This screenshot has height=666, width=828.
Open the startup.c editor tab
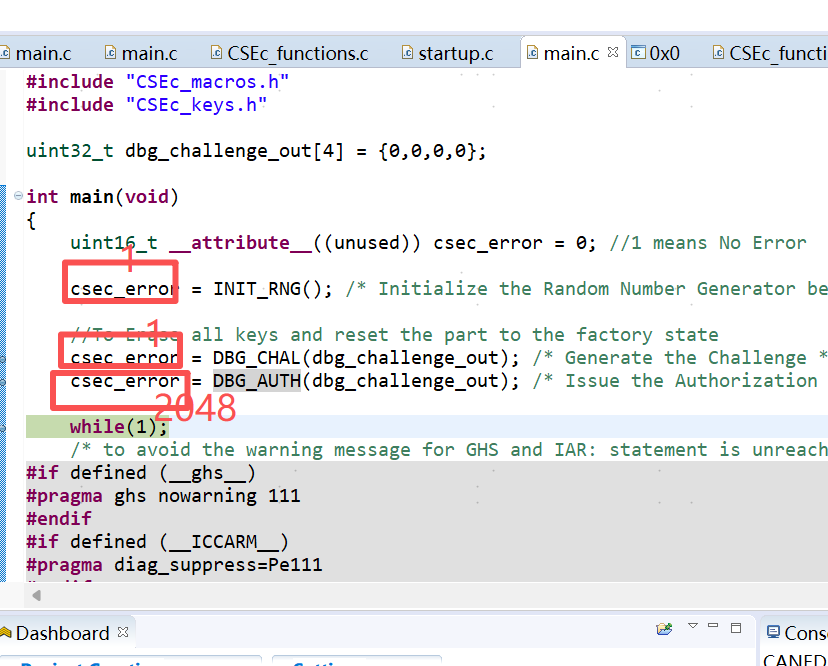point(448,53)
